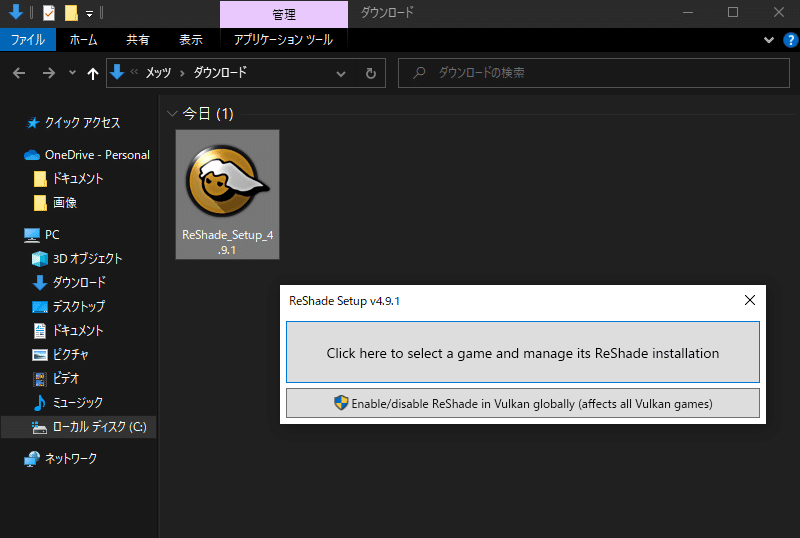Select the ローカル ディスク (C:) label
The height and width of the screenshot is (538, 800).
[x=99, y=427]
